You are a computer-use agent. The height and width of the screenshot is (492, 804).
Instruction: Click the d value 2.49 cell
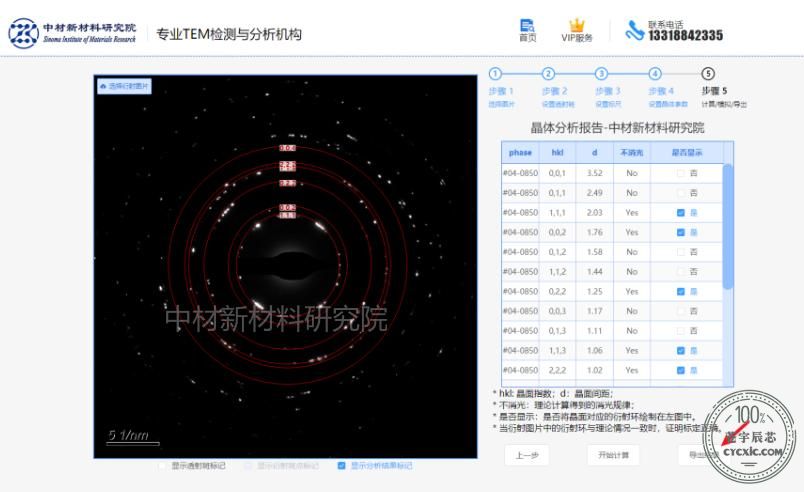click(594, 193)
